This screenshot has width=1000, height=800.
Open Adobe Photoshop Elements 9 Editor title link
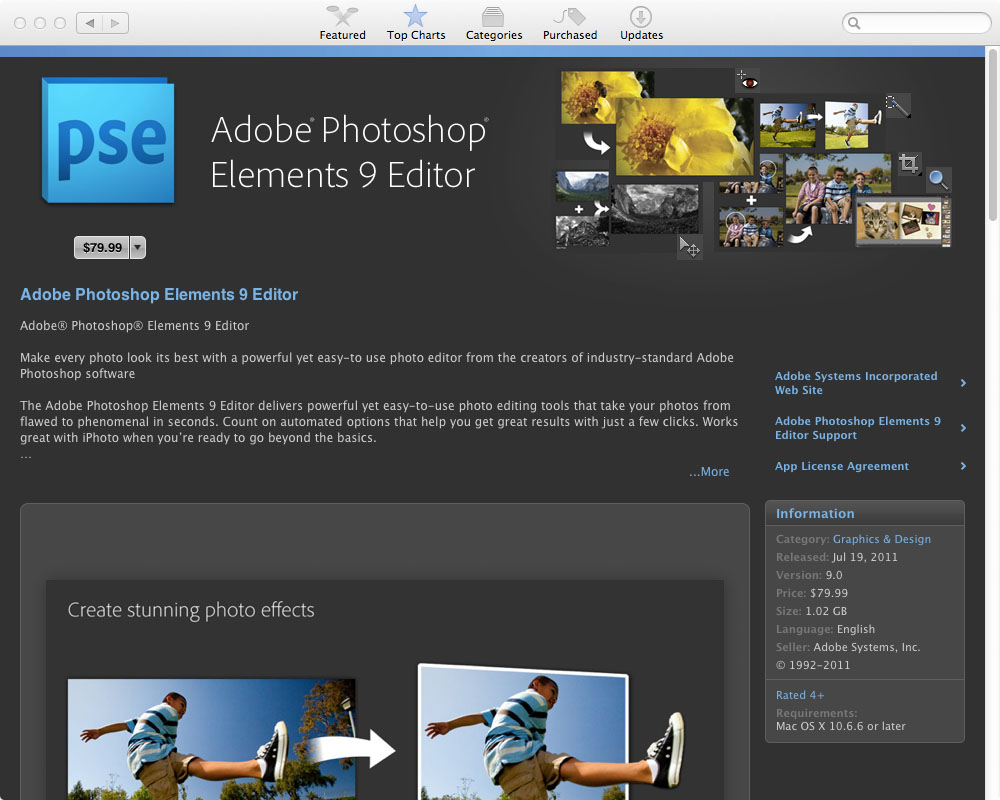[159, 294]
